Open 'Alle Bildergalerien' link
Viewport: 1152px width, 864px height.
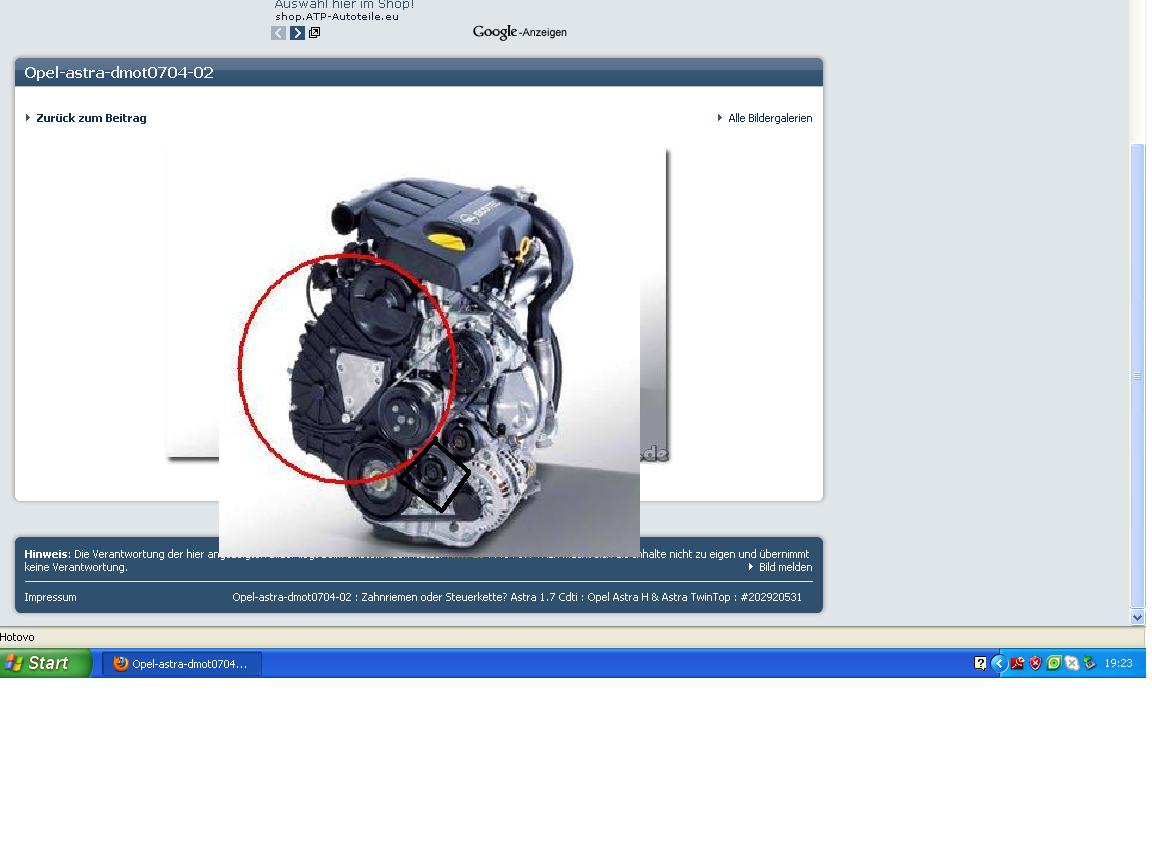tap(769, 118)
